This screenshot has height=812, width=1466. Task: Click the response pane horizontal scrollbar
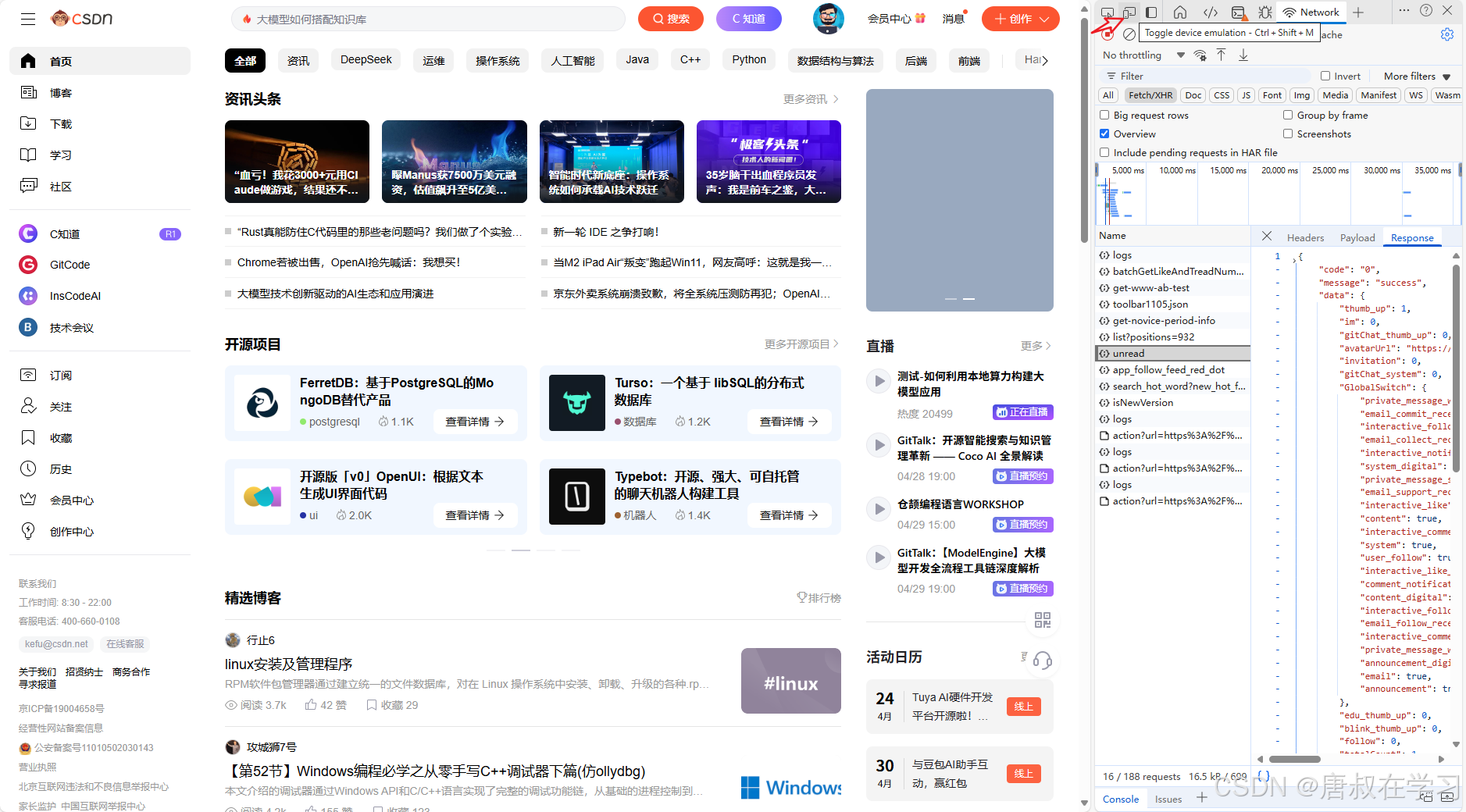(x=1294, y=759)
